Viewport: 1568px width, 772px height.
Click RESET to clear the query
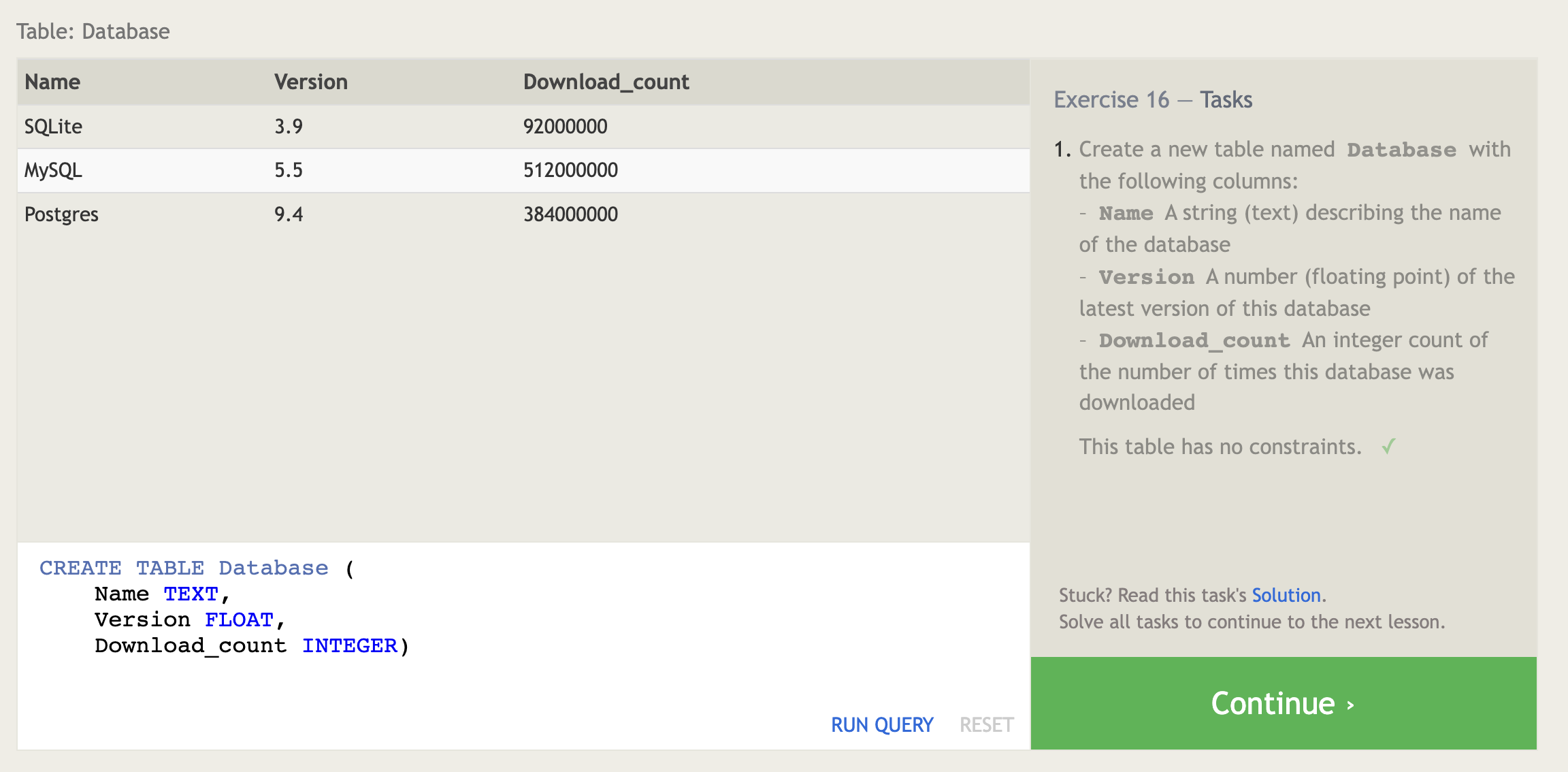coord(986,725)
